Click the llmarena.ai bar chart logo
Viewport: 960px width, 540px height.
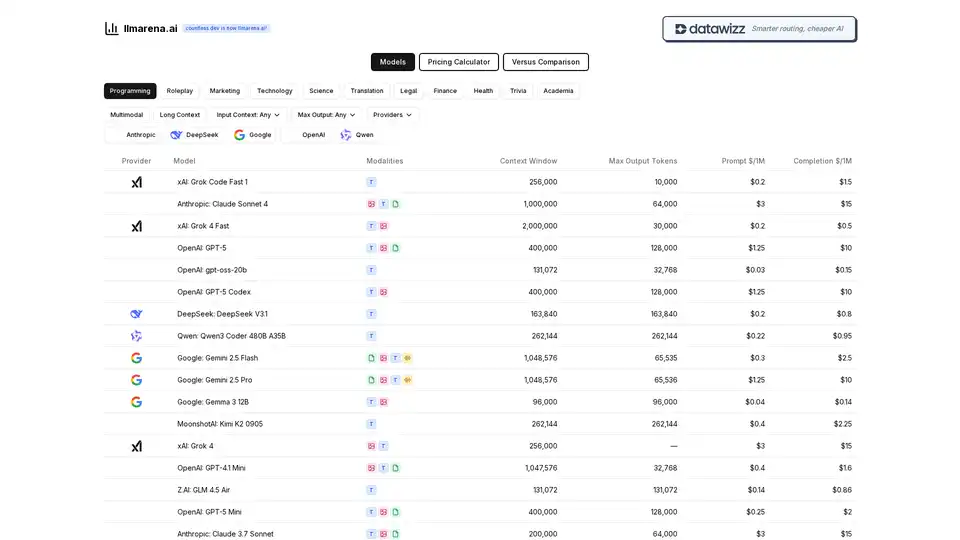pos(111,28)
